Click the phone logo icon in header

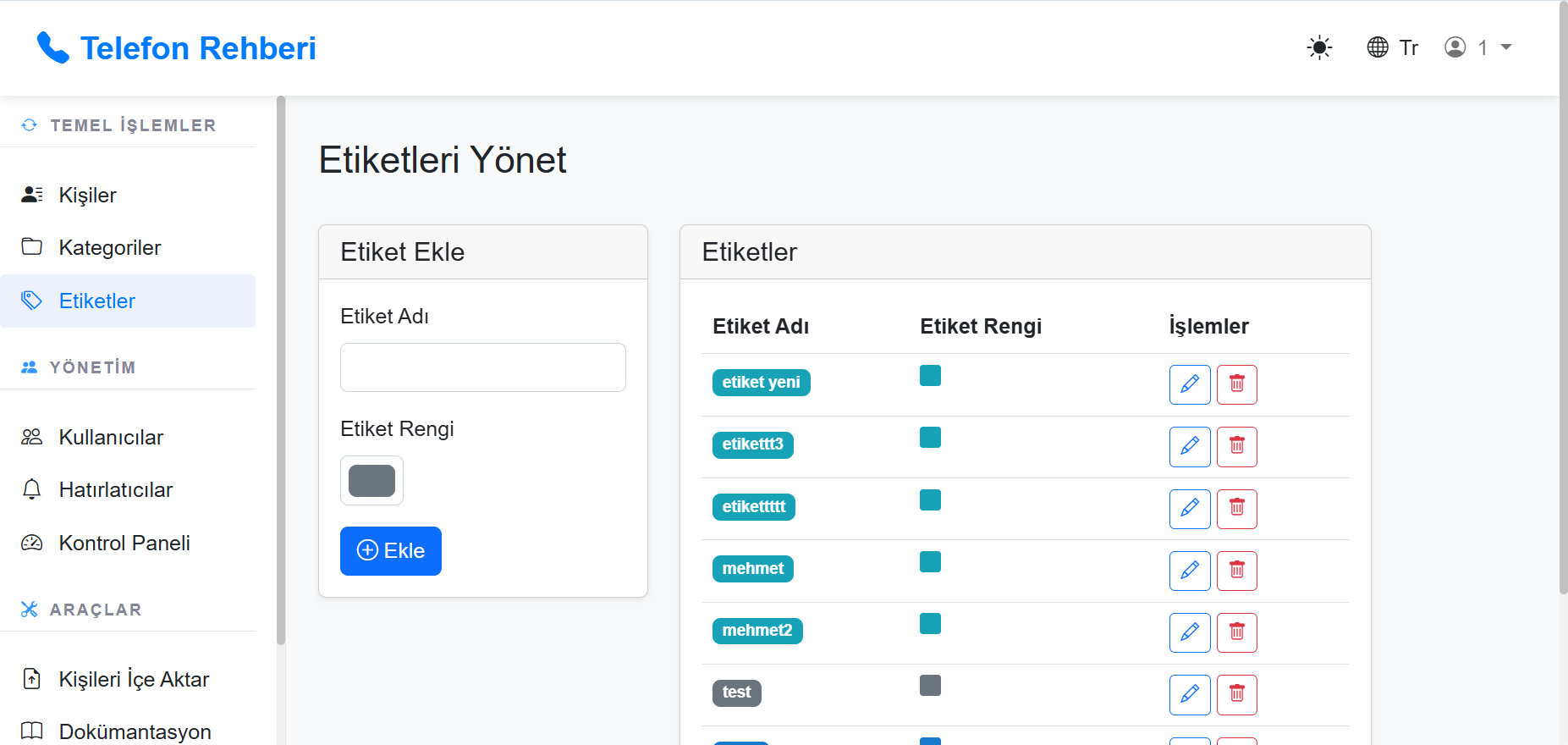pyautogui.click(x=52, y=48)
